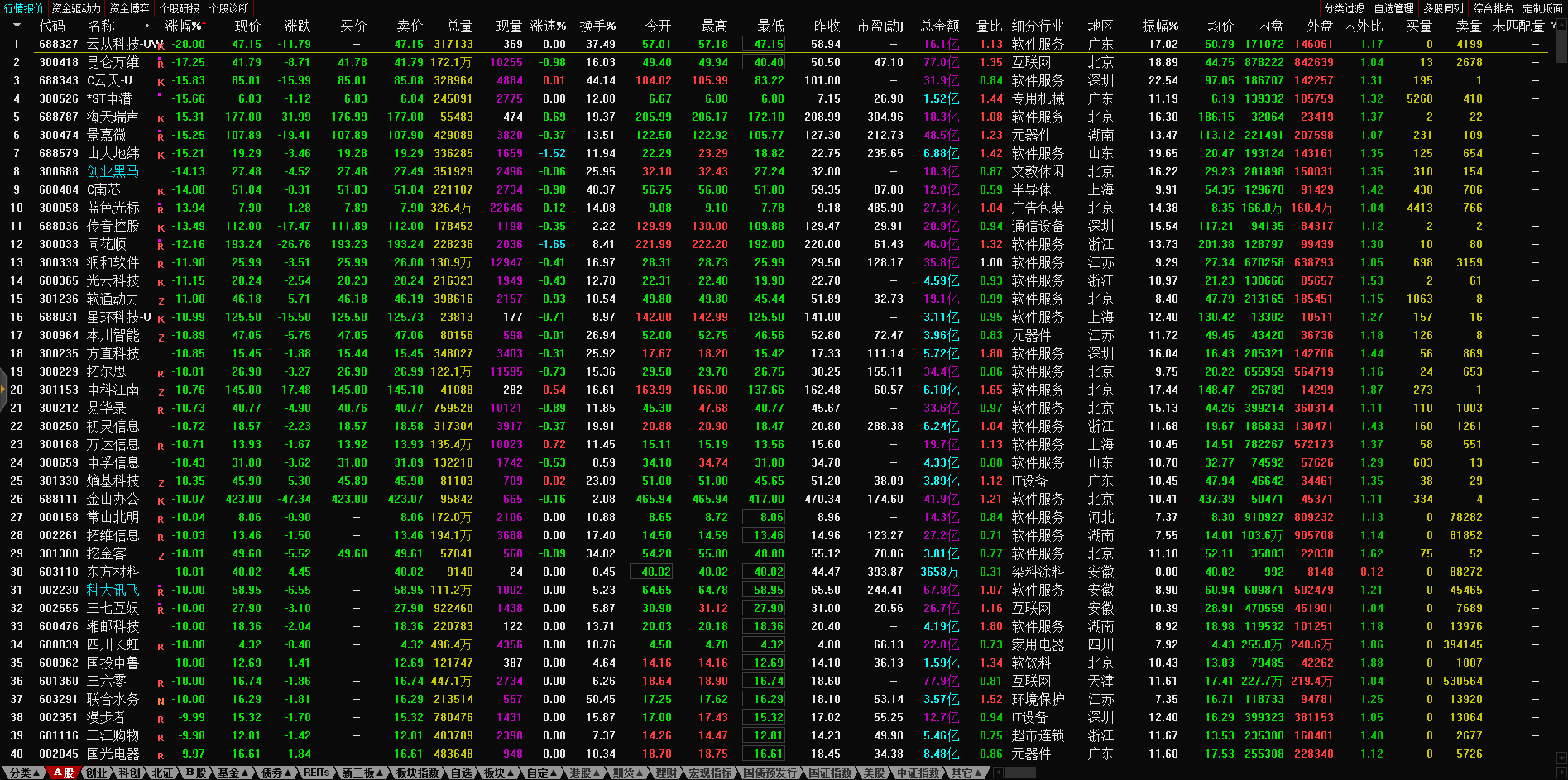Image resolution: width=1568 pixels, height=780 pixels.
Task: Open 分类过滤 button at top right
Action: pyautogui.click(x=1344, y=8)
